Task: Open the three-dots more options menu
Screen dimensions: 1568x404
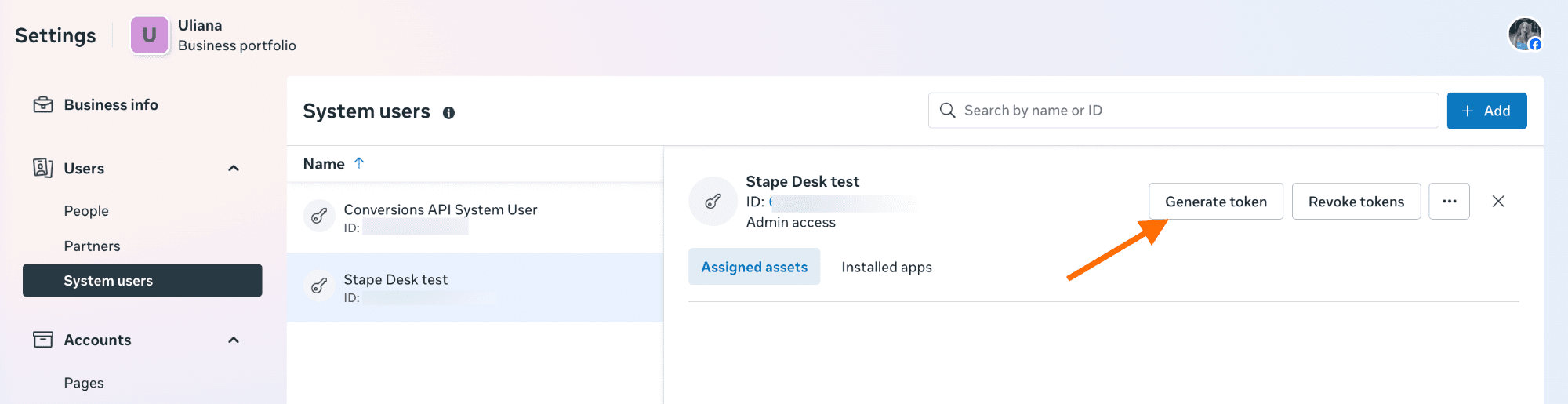Action: coord(1449,202)
